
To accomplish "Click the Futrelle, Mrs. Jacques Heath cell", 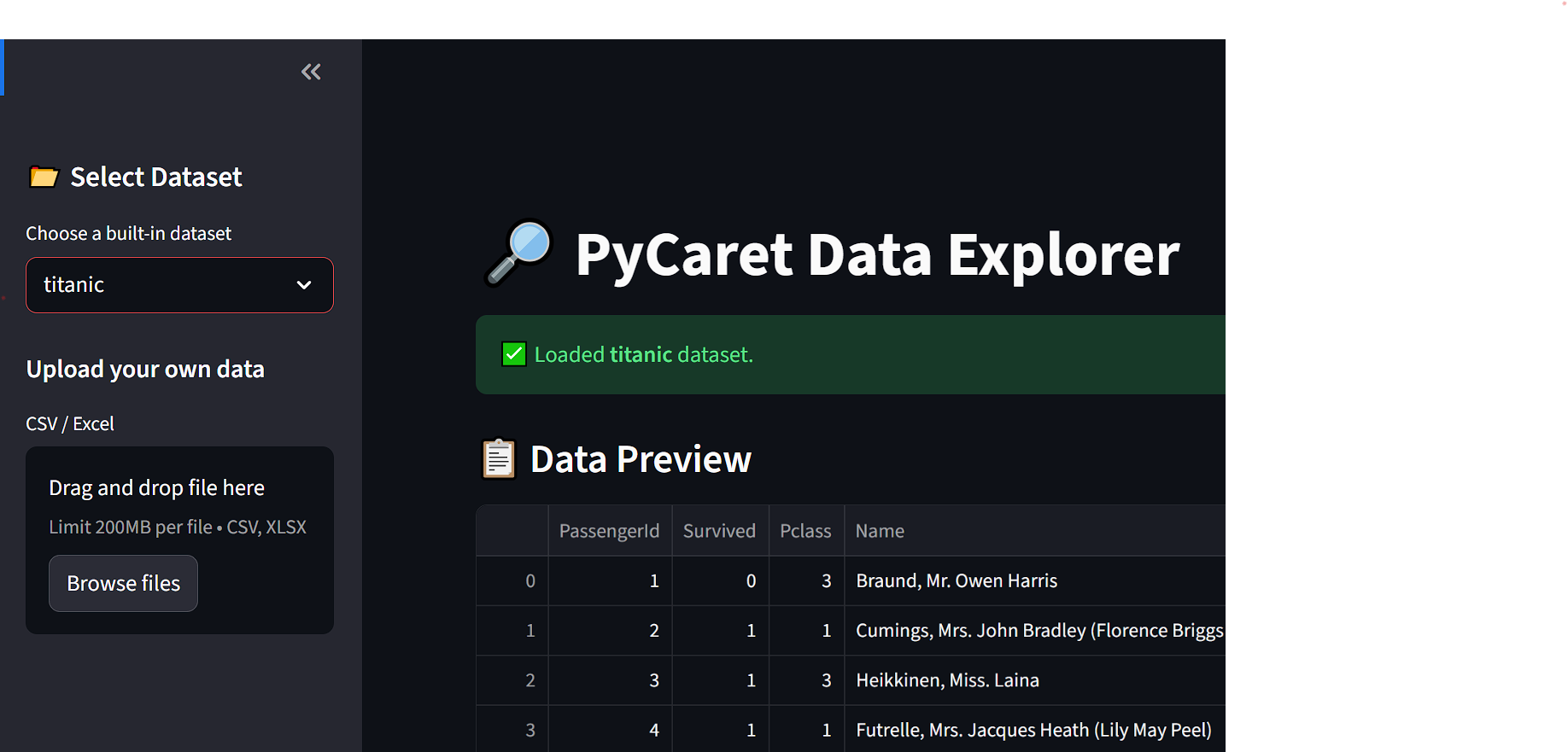I will (x=1033, y=730).
